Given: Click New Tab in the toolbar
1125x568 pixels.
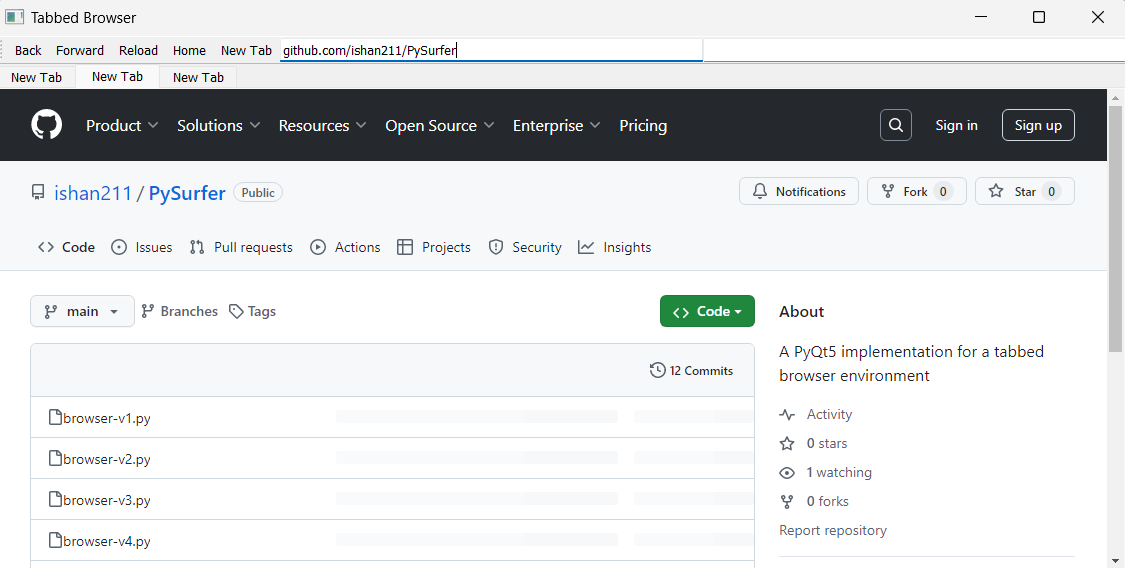Looking at the screenshot, I should pos(246,50).
